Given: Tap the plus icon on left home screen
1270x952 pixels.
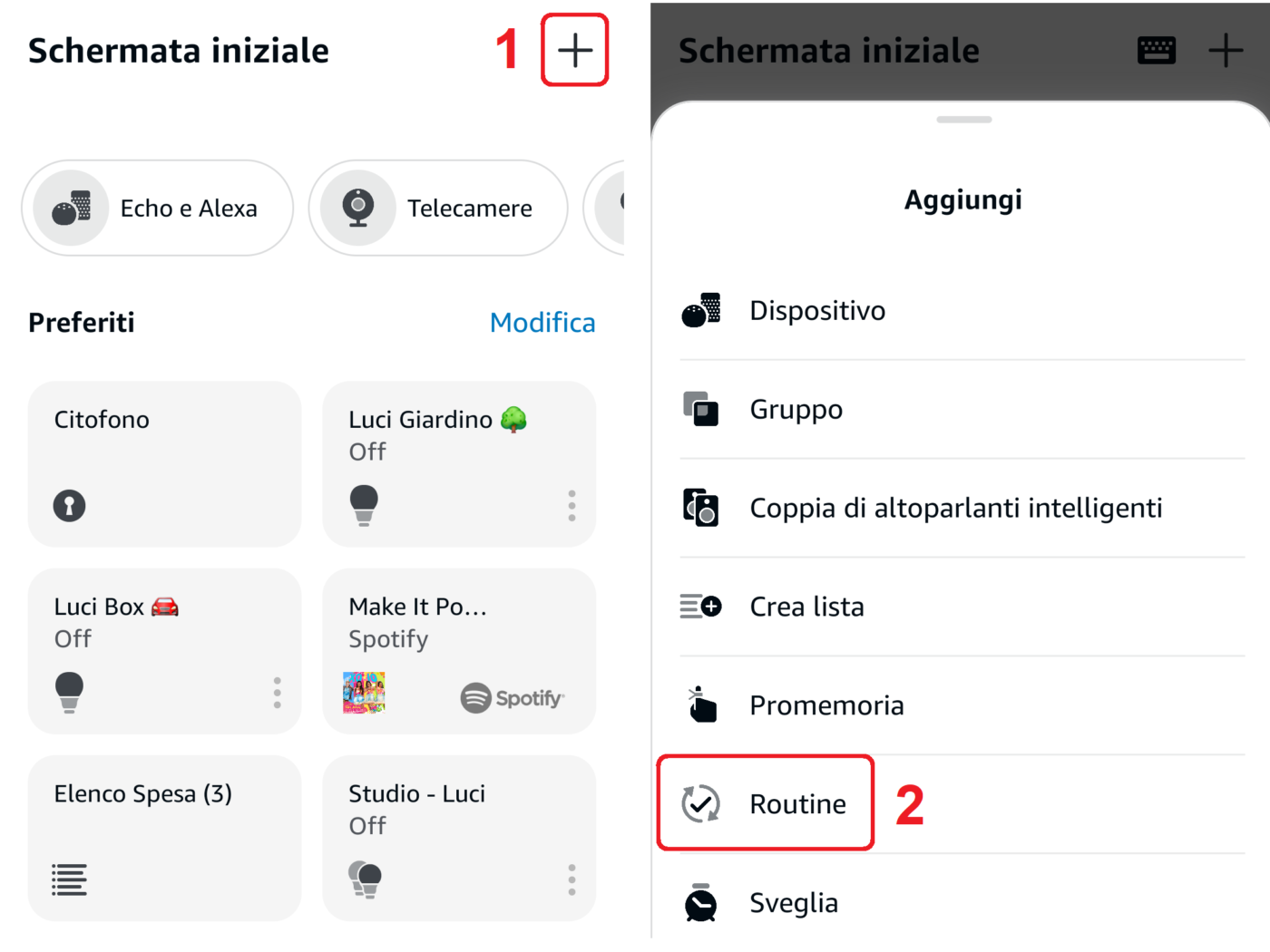Looking at the screenshot, I should (x=575, y=50).
